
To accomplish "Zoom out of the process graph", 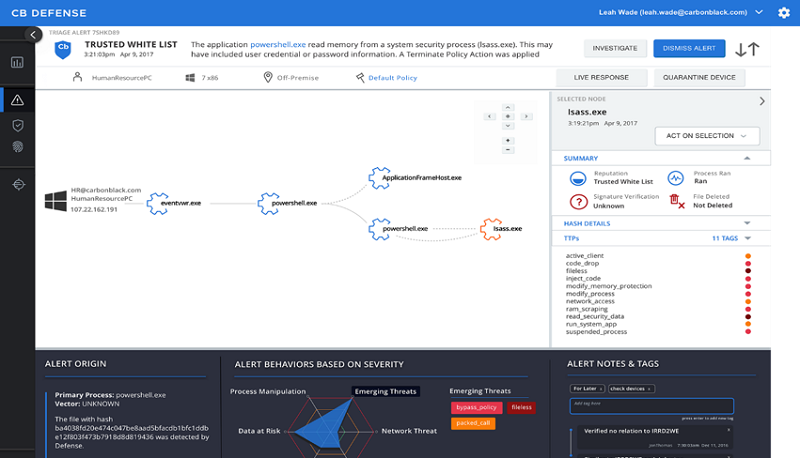I will coord(508,149).
